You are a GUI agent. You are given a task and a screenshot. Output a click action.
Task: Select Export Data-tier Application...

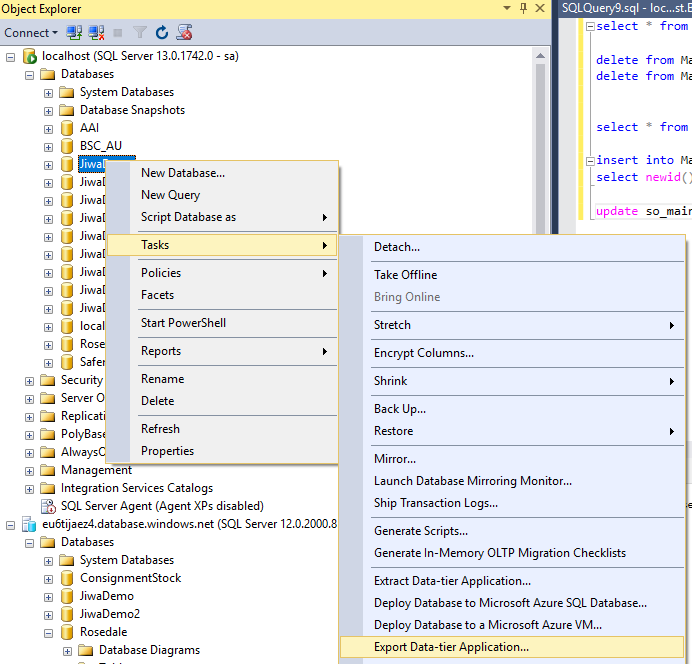[x=512, y=647]
